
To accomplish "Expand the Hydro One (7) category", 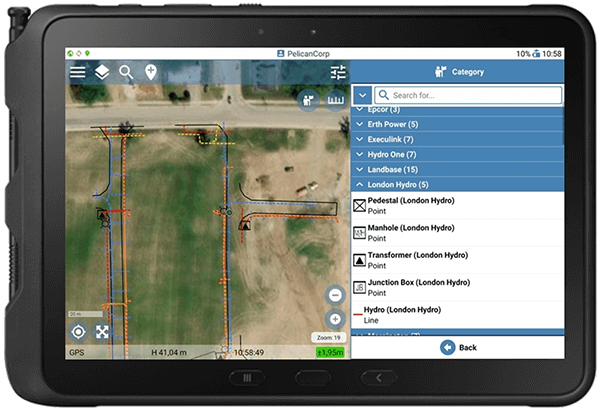I will [x=457, y=155].
